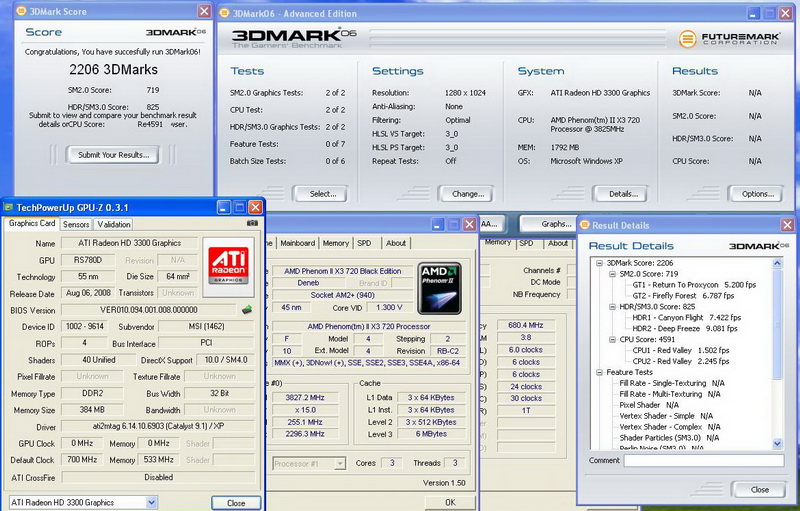Select CPU2 - Red Valley 2.245 fps

681,361
